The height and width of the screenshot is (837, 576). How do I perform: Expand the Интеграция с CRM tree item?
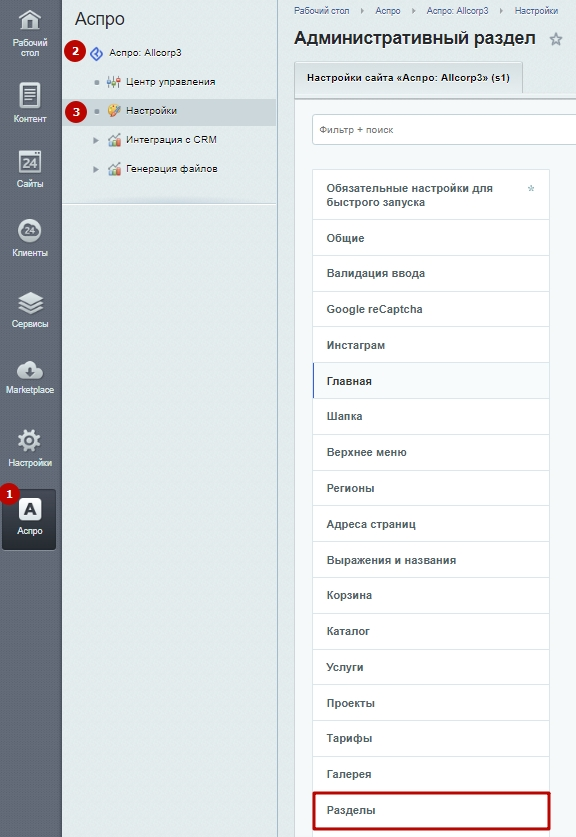pyautogui.click(x=96, y=140)
